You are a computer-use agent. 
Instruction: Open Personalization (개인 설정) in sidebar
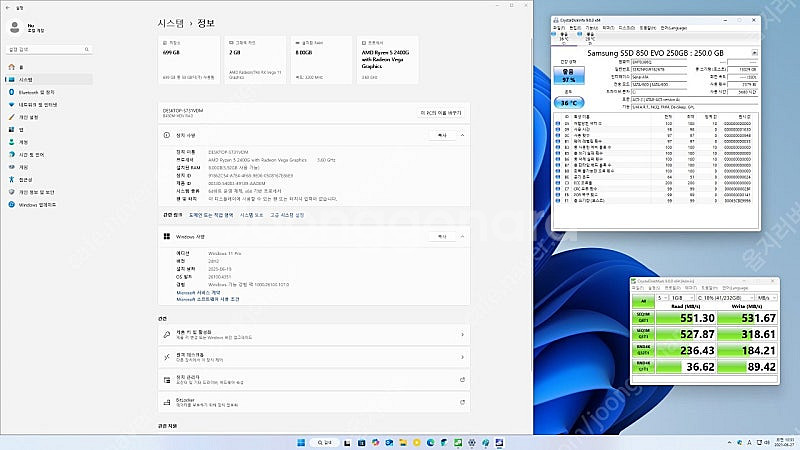coord(48,117)
